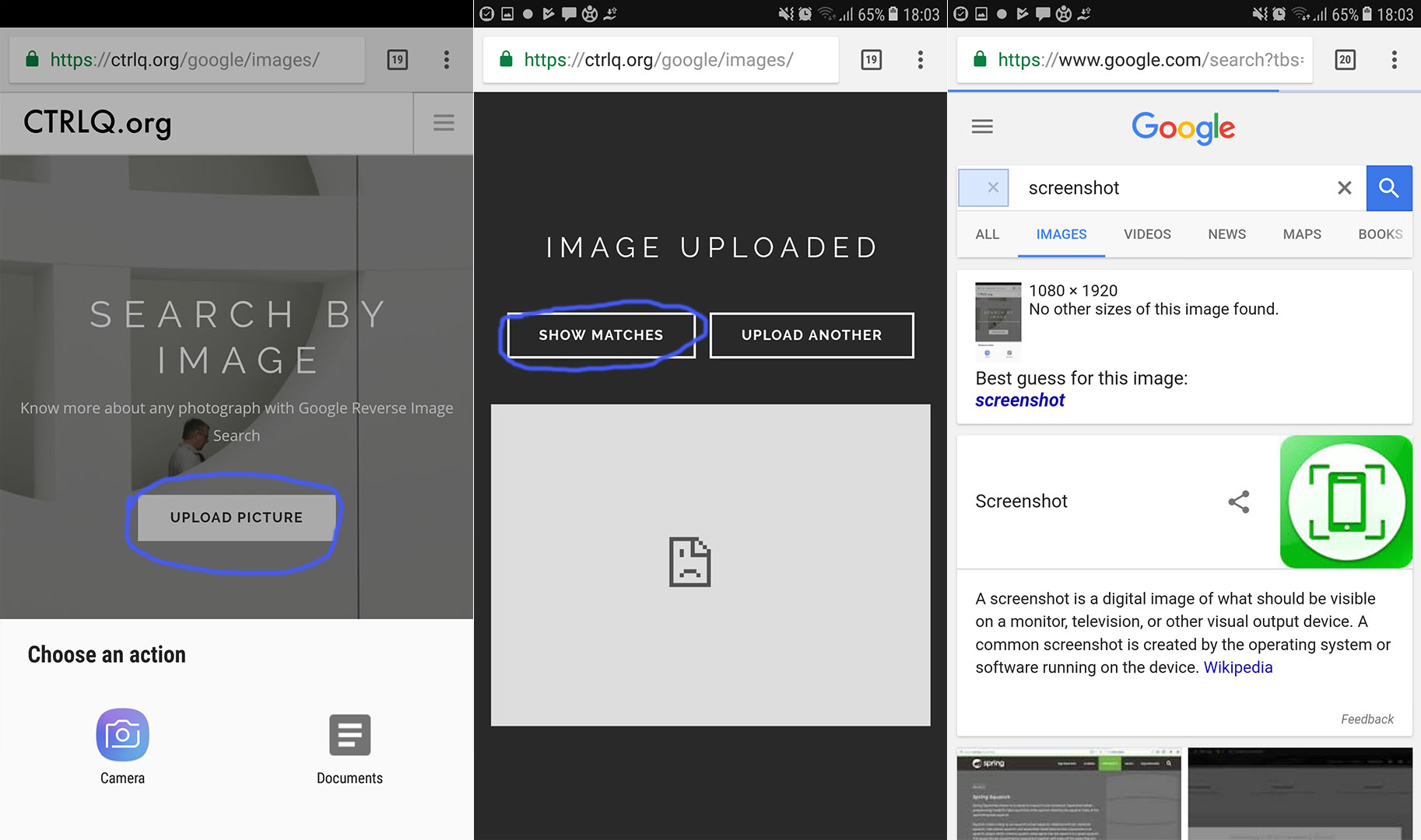Tap the Feedback link
This screenshot has width=1421, height=840.
click(x=1367, y=719)
